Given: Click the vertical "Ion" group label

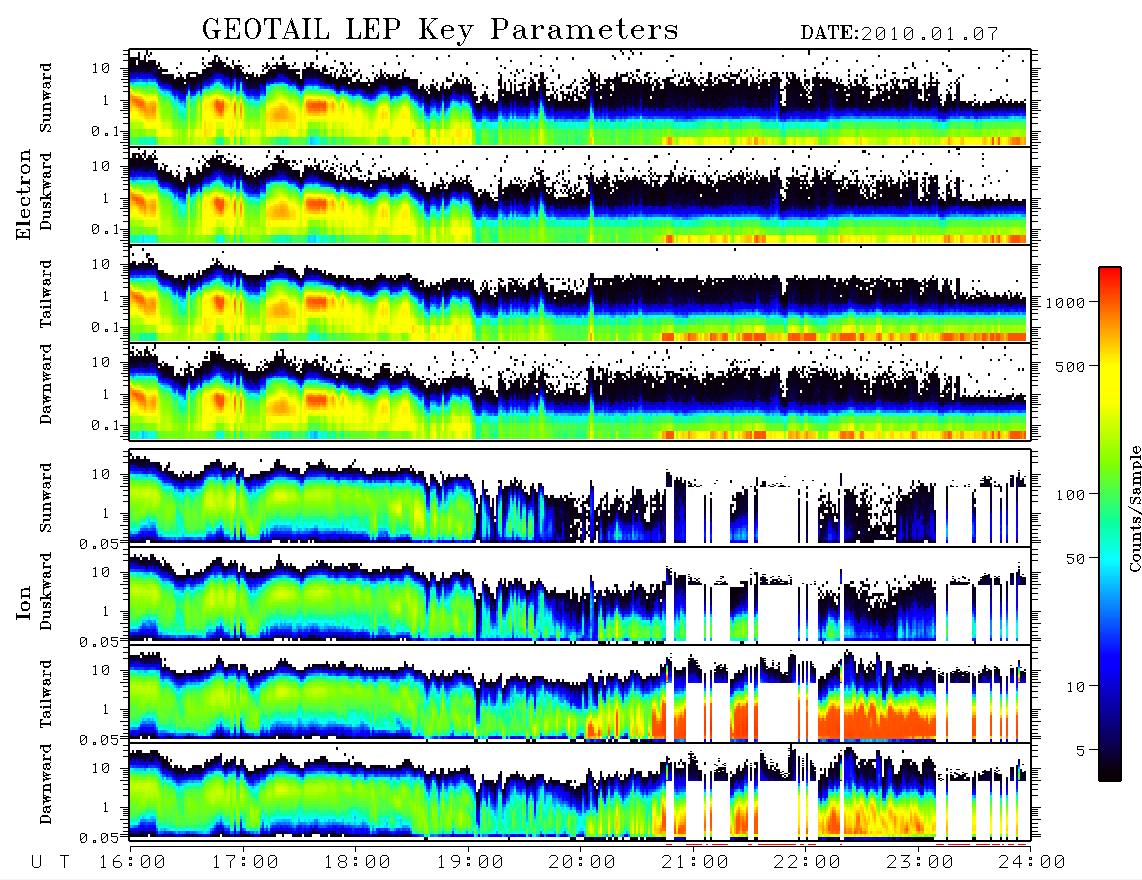Looking at the screenshot, I should point(24,603).
